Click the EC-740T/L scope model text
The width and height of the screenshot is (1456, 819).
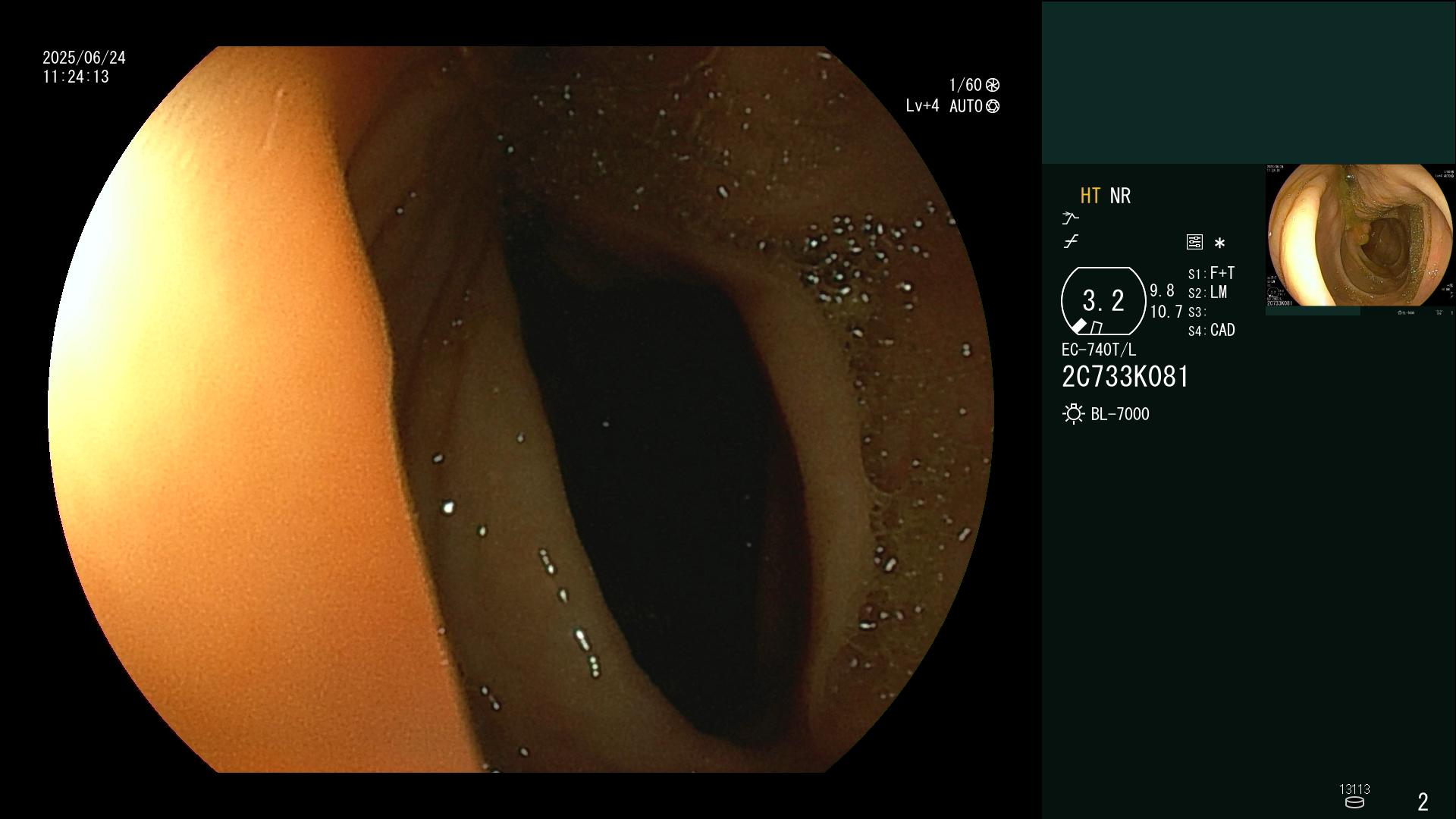(1099, 350)
